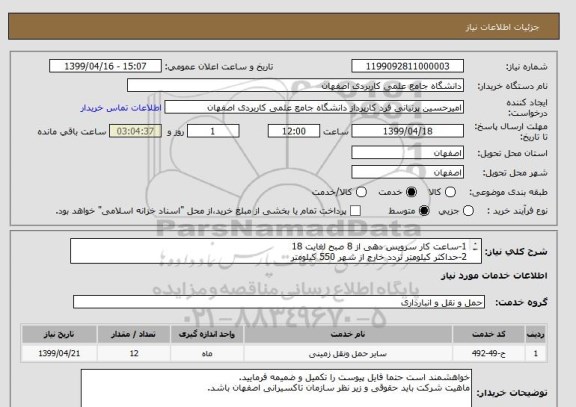
Task: Click response deadline date 1399/04/18
Action: 407,131
